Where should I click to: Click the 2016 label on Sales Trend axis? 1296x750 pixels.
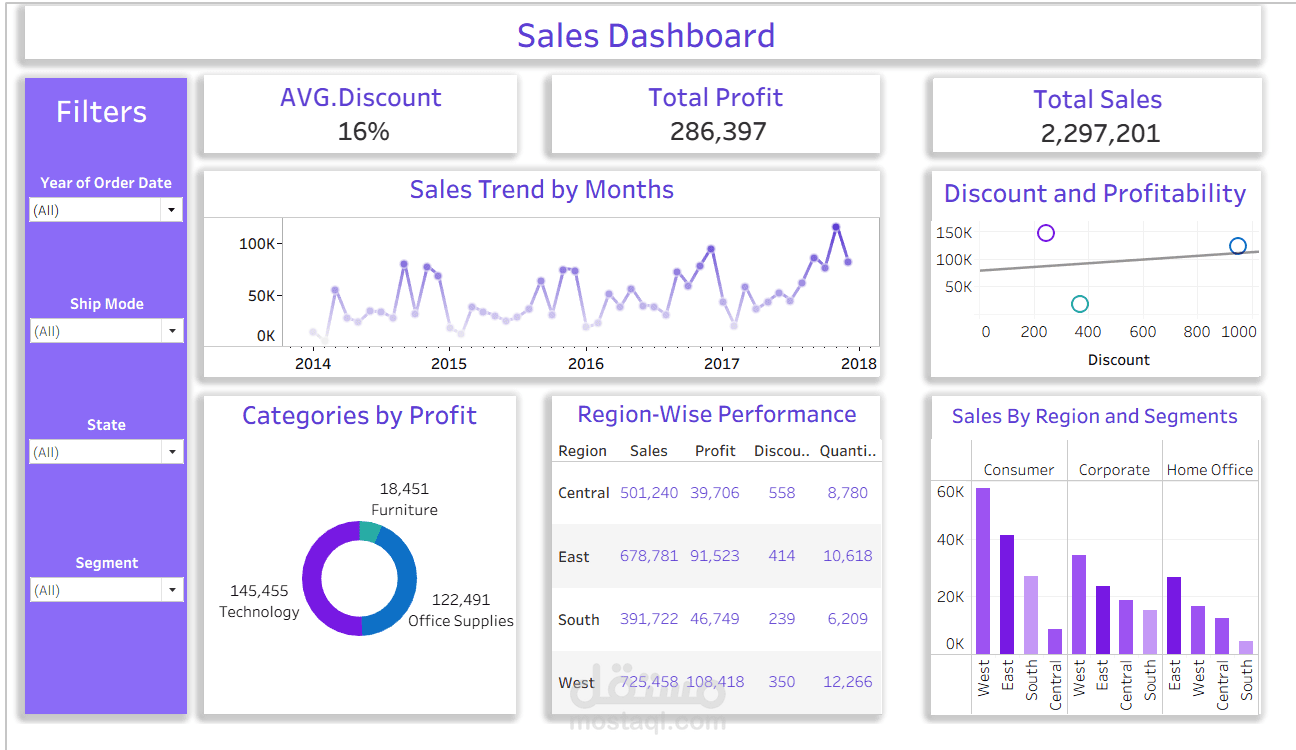tap(586, 364)
